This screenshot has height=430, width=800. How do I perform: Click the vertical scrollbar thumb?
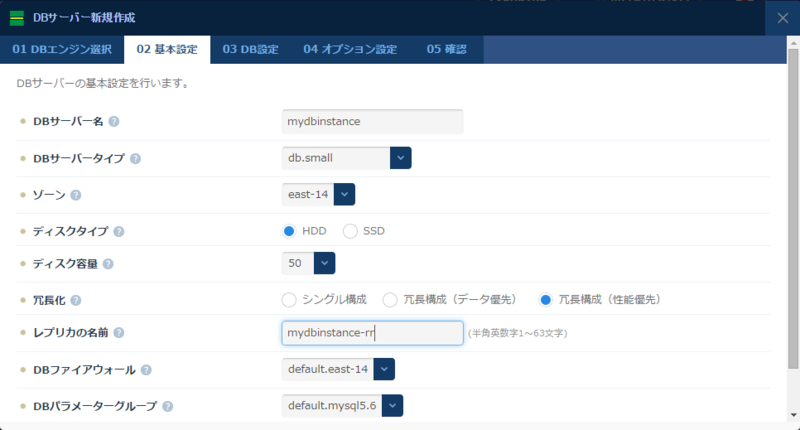[793, 209]
